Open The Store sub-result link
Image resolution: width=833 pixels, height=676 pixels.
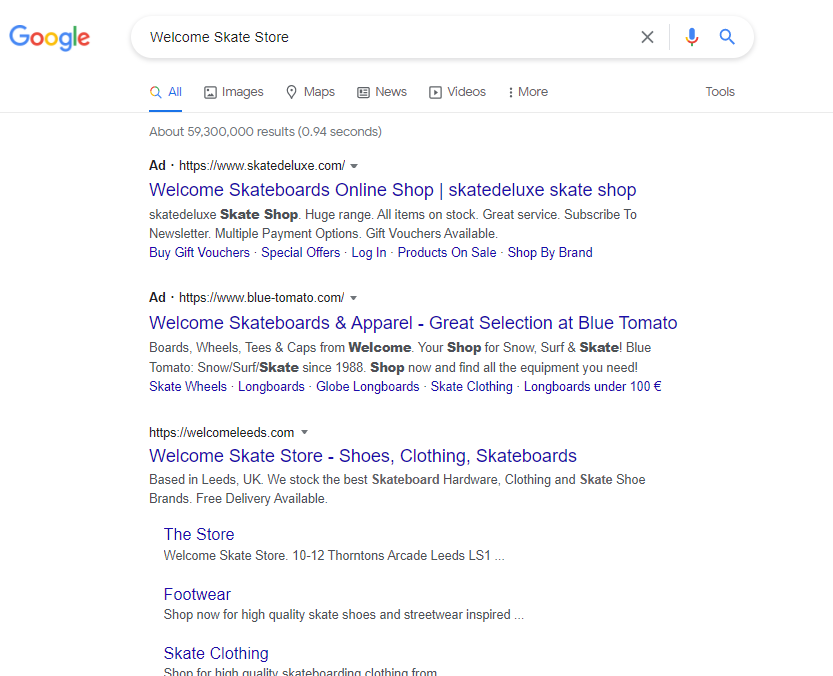(199, 534)
